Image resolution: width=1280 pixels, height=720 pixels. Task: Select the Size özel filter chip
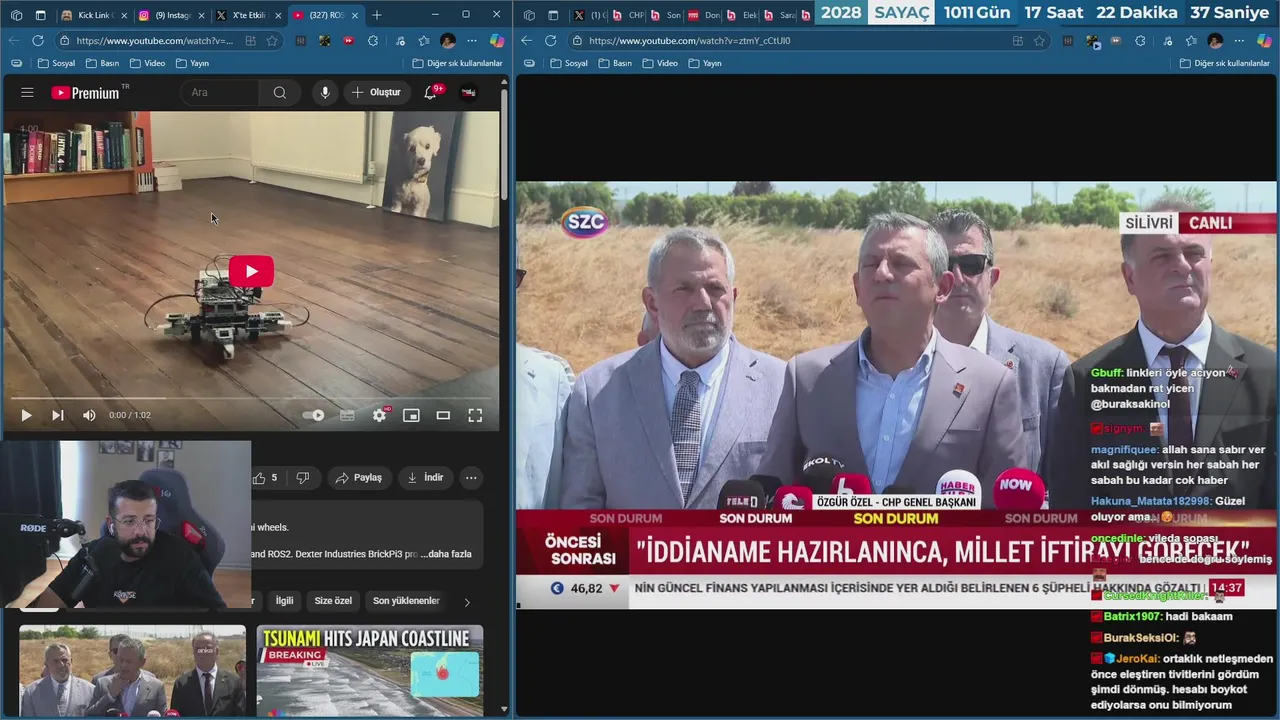coord(333,601)
